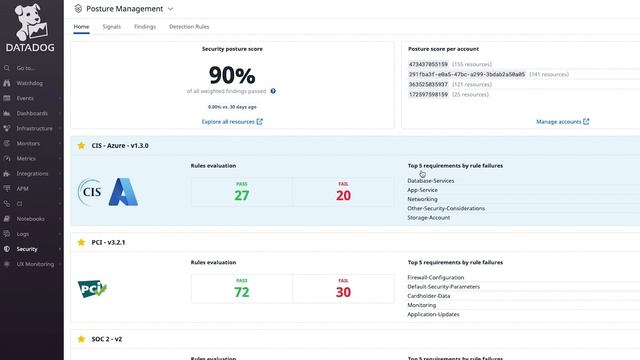
Task: Select the Watchdog binoculars icon
Action: pos(7,83)
